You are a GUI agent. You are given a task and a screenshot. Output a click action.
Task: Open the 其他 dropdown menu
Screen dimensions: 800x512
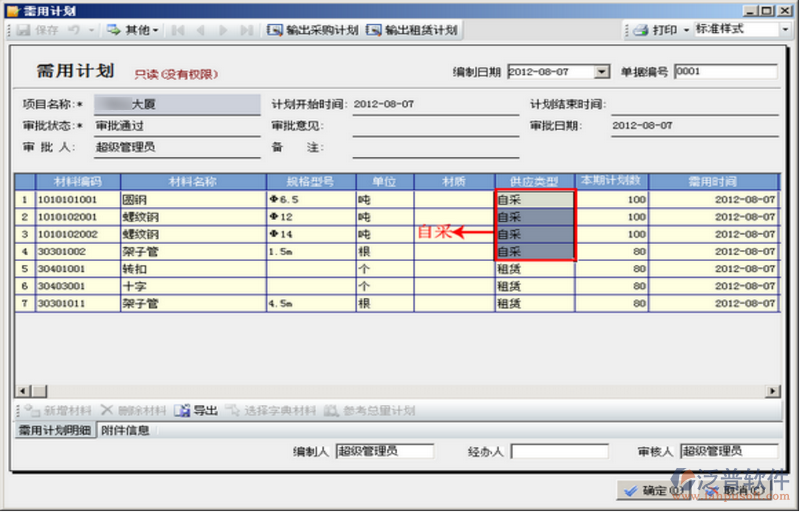coord(132,30)
